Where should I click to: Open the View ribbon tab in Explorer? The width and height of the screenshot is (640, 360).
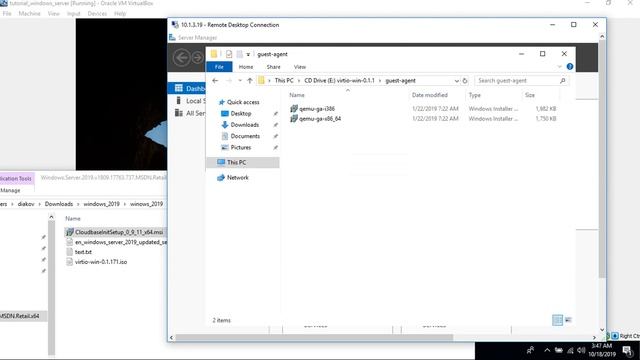coord(300,67)
